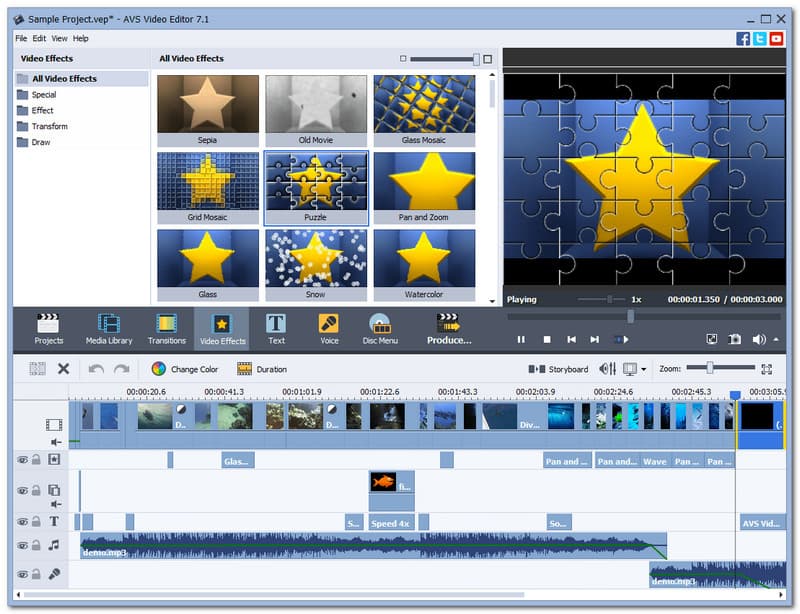Select the Speed 4x clip on timeline
Image resolution: width=800 pixels, height=614 pixels.
click(x=391, y=523)
